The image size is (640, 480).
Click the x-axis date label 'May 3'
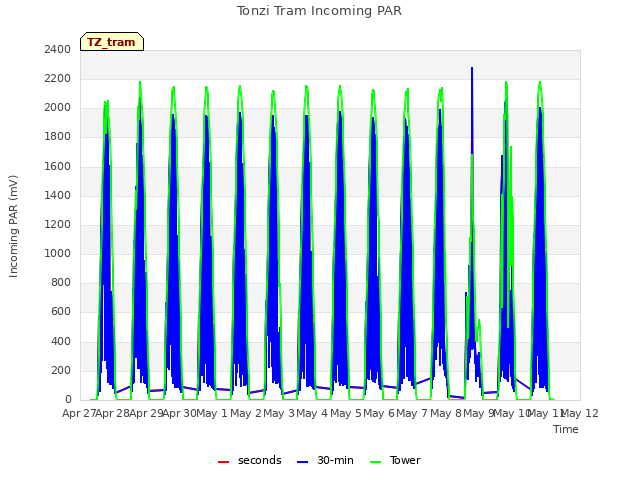click(x=279, y=413)
